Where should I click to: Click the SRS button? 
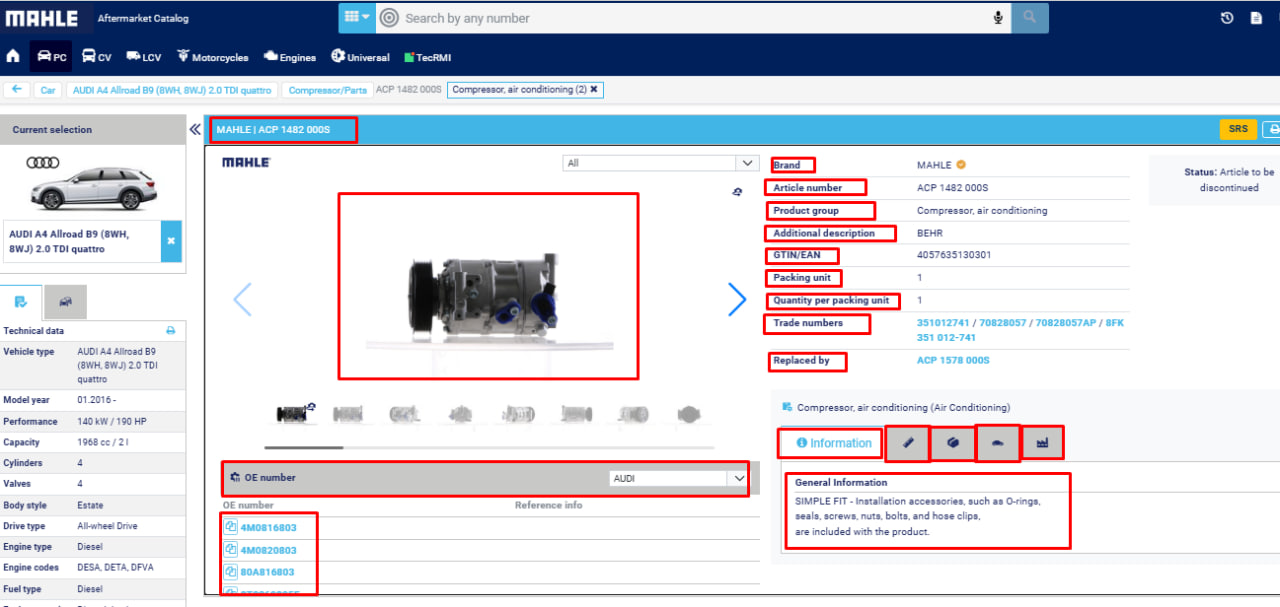(1238, 129)
